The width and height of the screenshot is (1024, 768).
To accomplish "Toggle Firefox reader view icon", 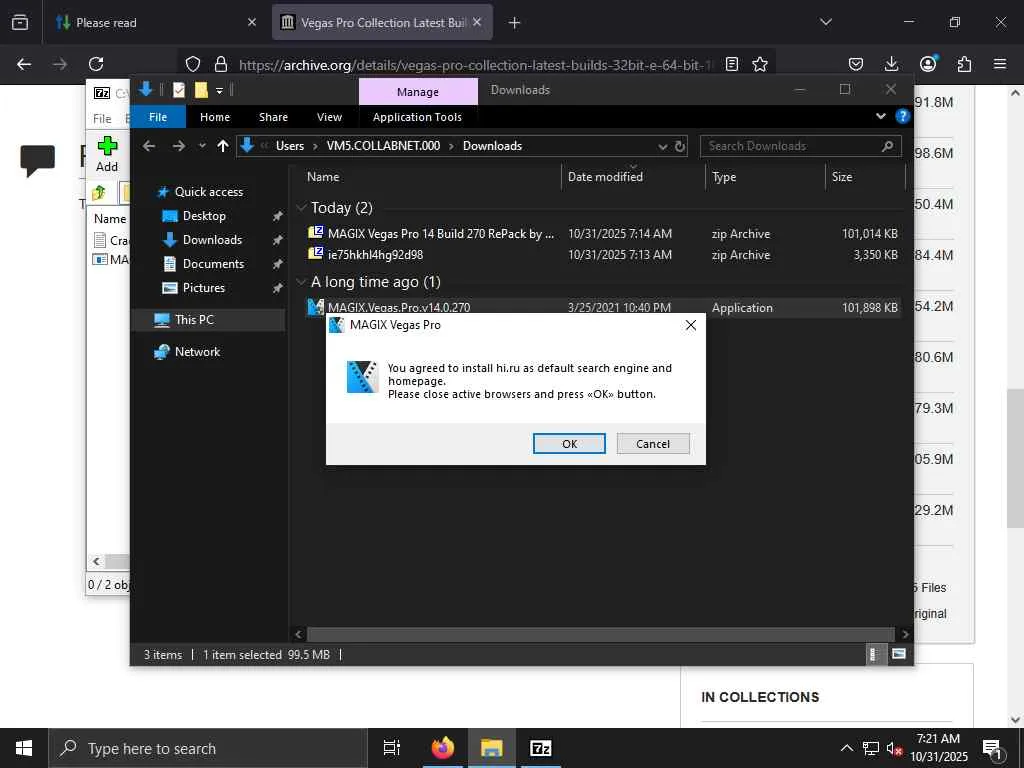I will pos(732,65).
